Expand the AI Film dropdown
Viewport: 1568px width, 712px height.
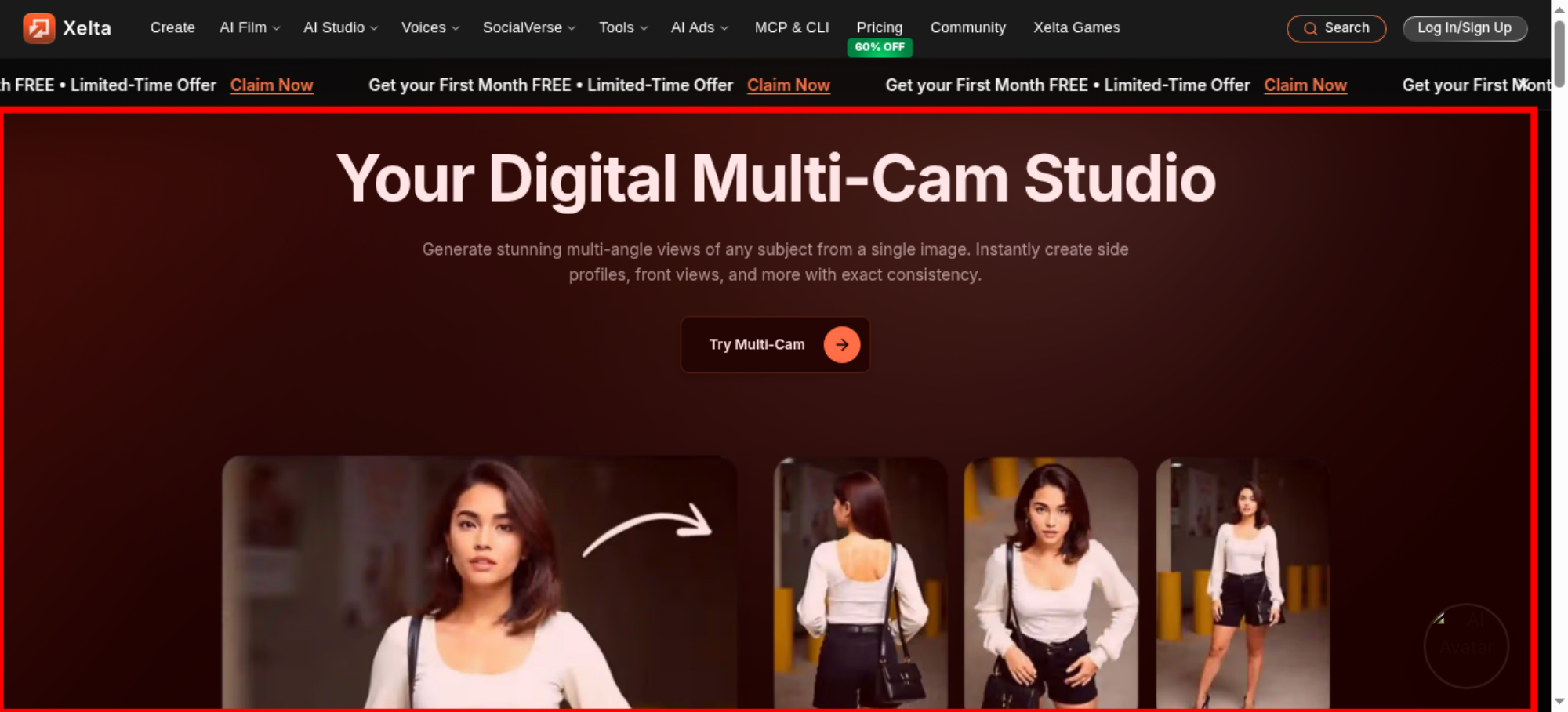pos(249,27)
